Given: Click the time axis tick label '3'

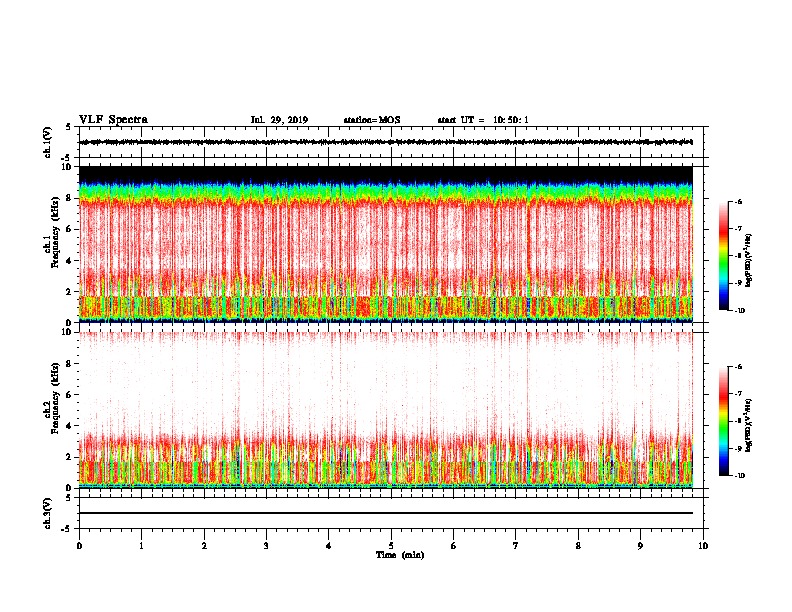Looking at the screenshot, I should tap(266, 546).
